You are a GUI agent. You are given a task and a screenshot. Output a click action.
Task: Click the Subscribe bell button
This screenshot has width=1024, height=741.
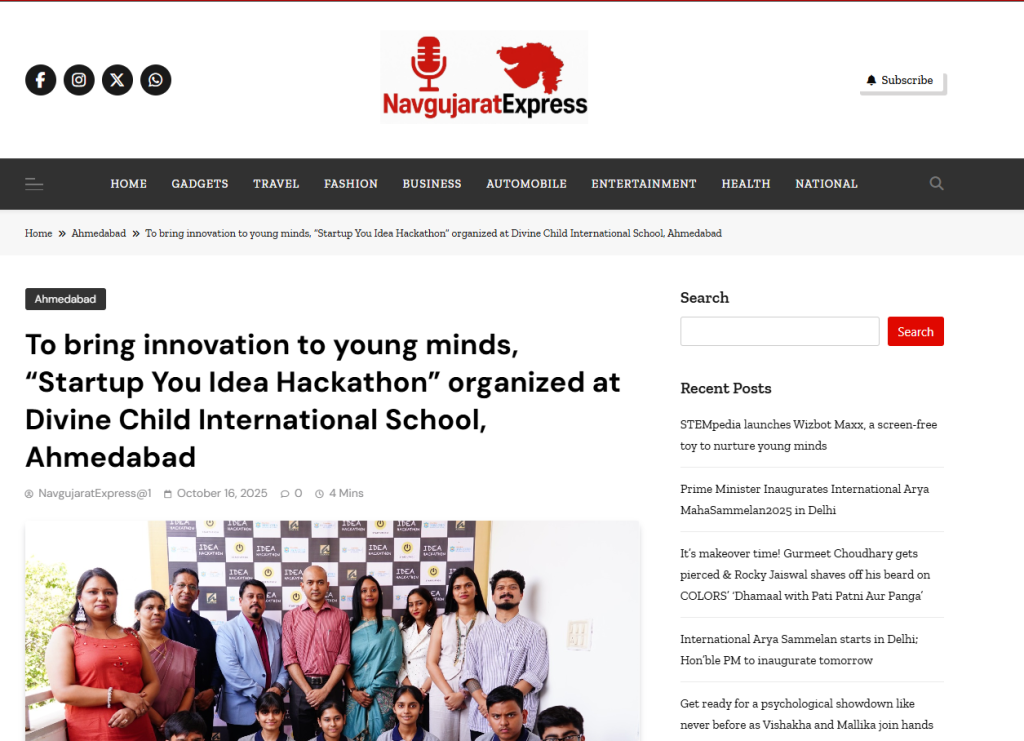pos(901,81)
